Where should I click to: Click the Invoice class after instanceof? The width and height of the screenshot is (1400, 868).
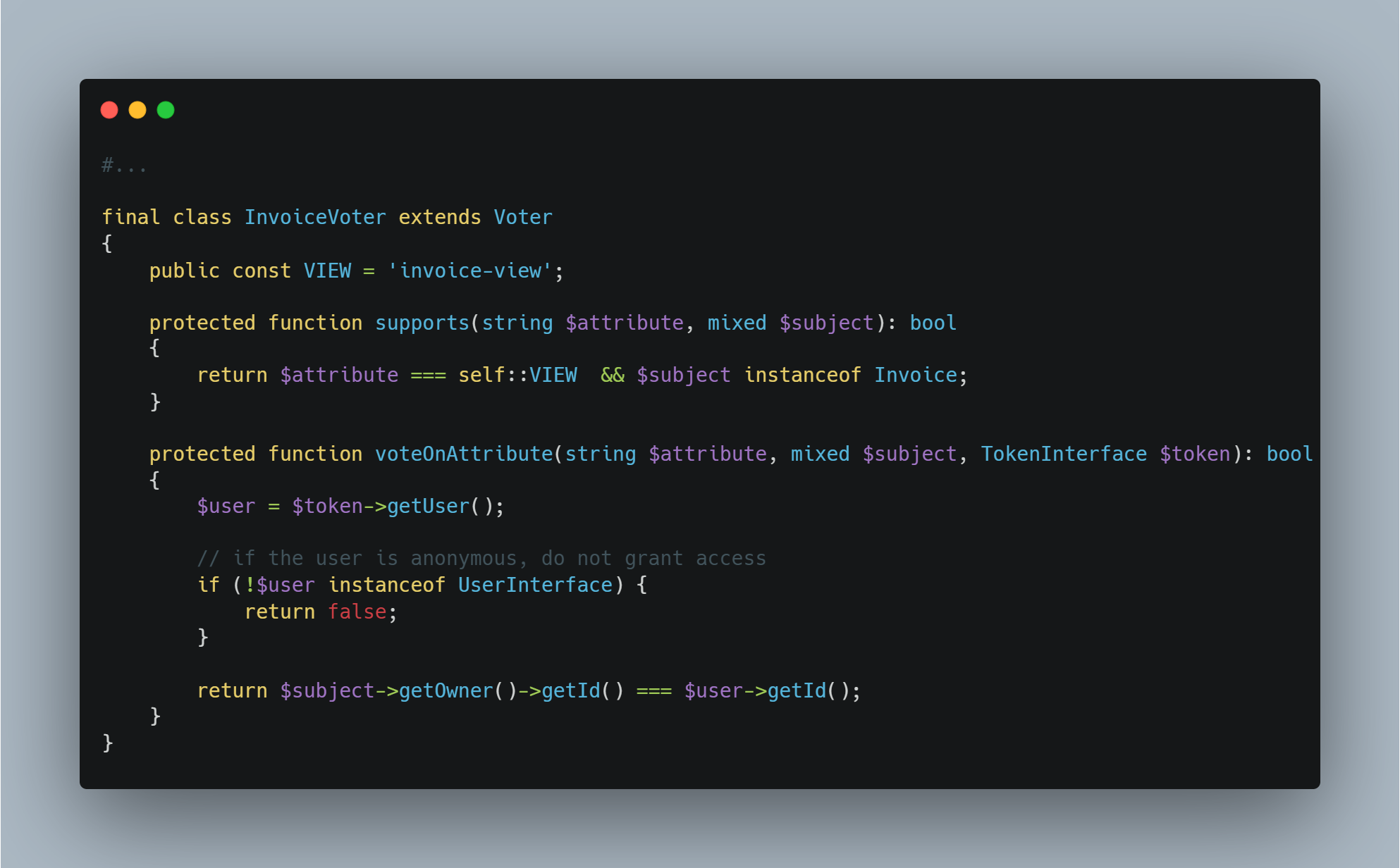tap(916, 375)
